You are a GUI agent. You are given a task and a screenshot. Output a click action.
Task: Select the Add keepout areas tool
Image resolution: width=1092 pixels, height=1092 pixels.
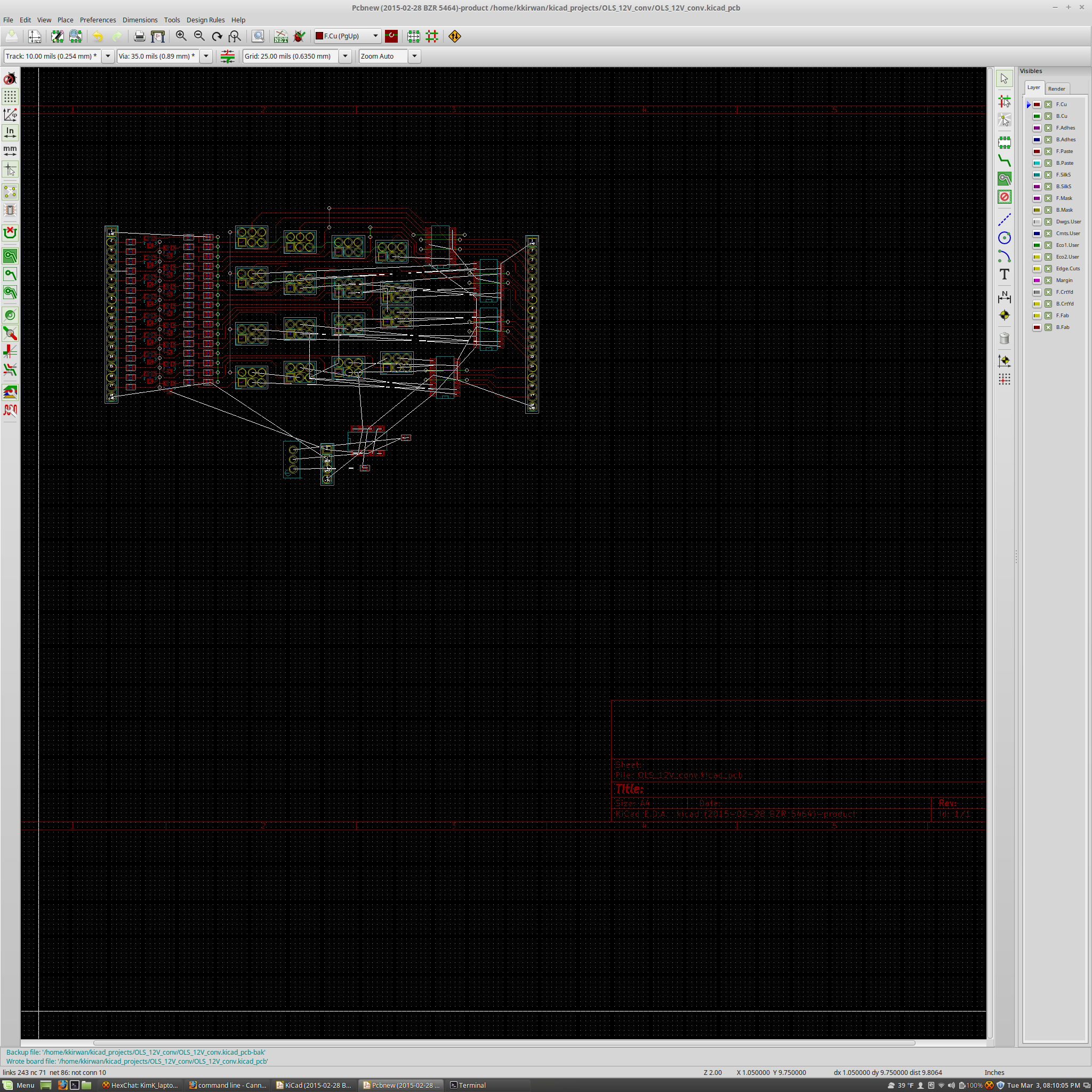pyautogui.click(x=1005, y=197)
